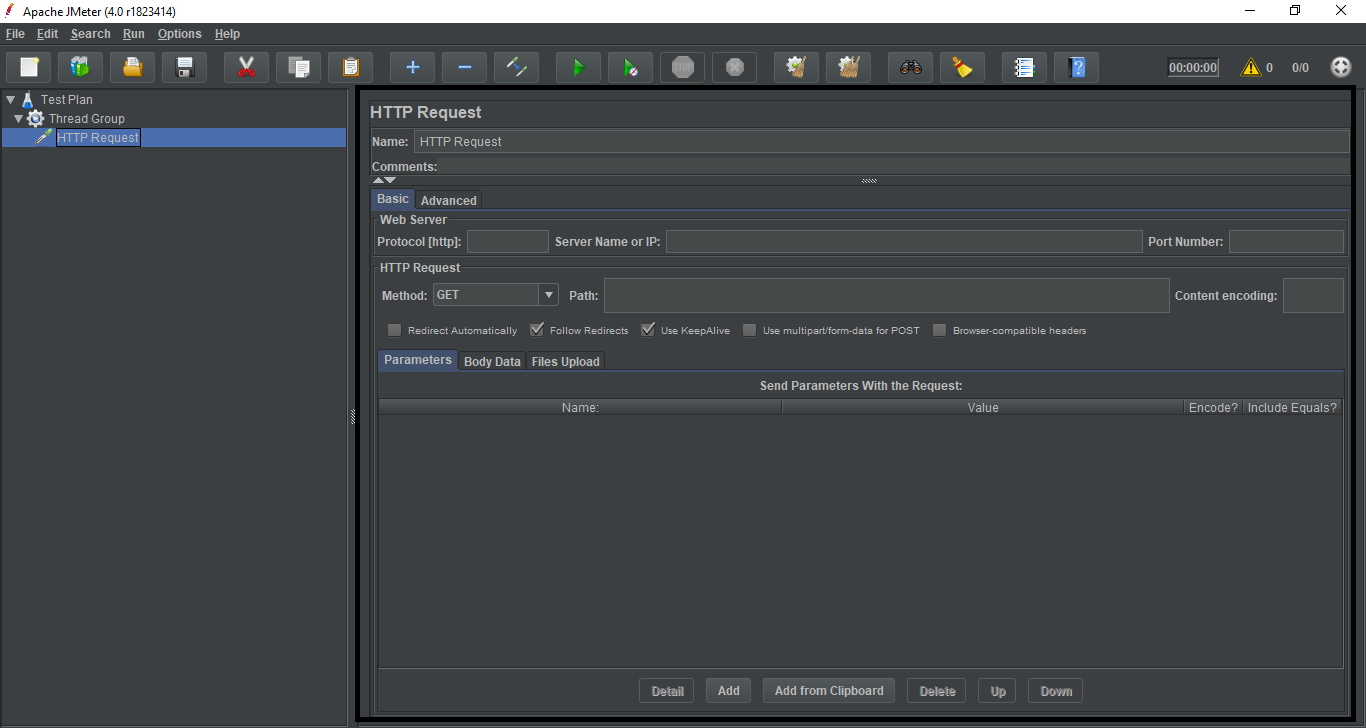
Task: Click the Cut scissors icon in toolbar
Action: [246, 68]
